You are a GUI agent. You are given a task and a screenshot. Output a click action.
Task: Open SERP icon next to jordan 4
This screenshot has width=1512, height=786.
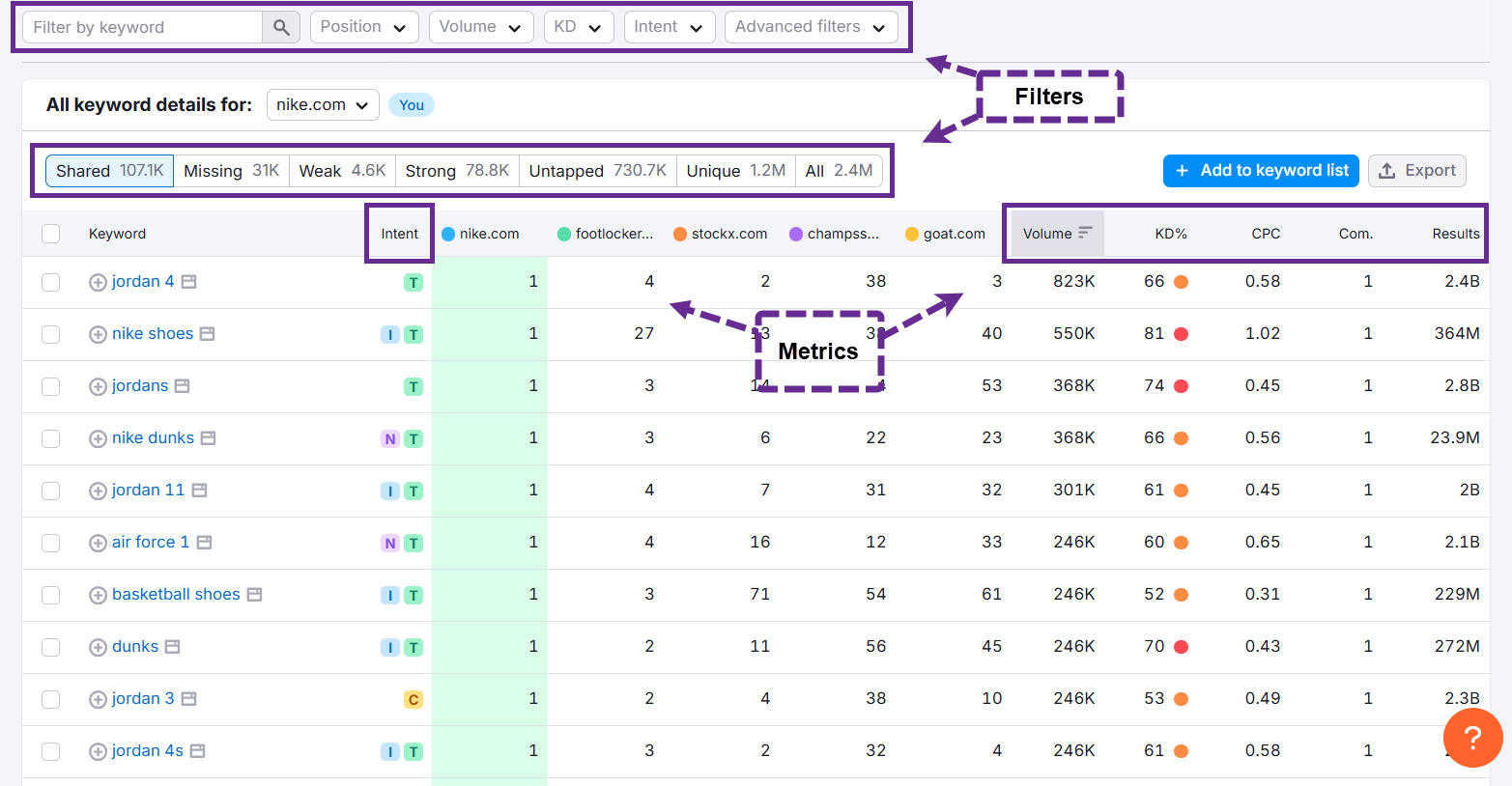tap(189, 282)
